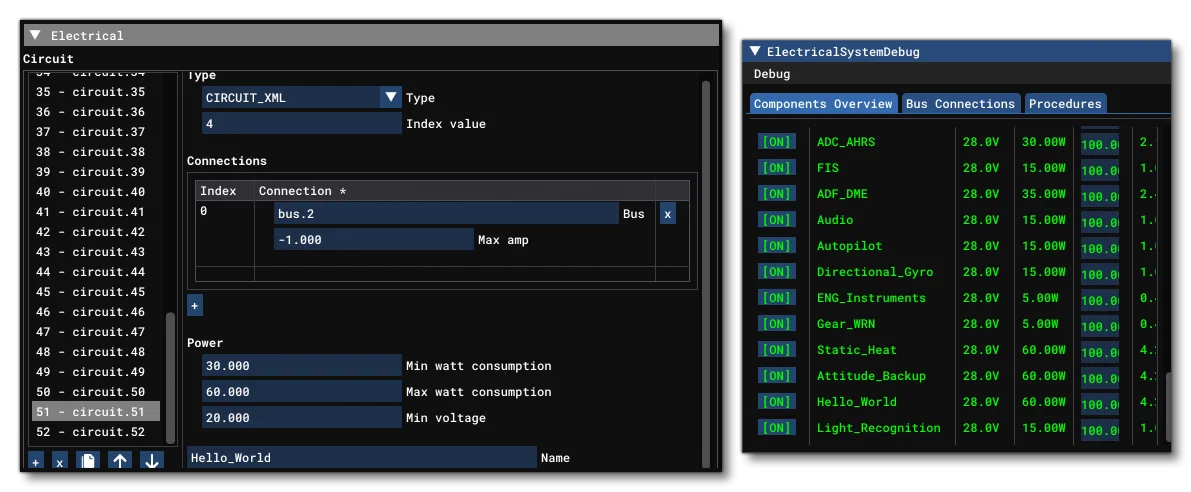Collapse the ElectricalSystemDebug window triangle
The height and width of the screenshot is (492, 1191).
click(754, 52)
